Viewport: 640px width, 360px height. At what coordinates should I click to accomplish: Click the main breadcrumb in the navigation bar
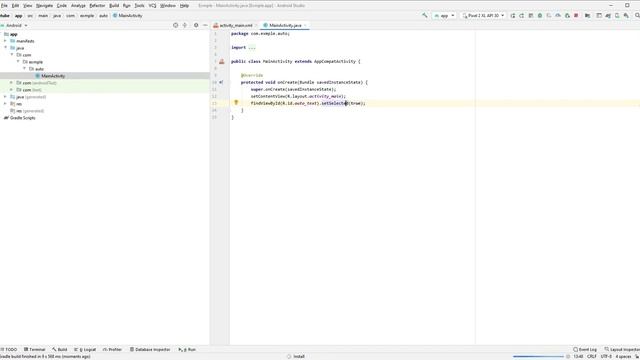[x=43, y=16]
